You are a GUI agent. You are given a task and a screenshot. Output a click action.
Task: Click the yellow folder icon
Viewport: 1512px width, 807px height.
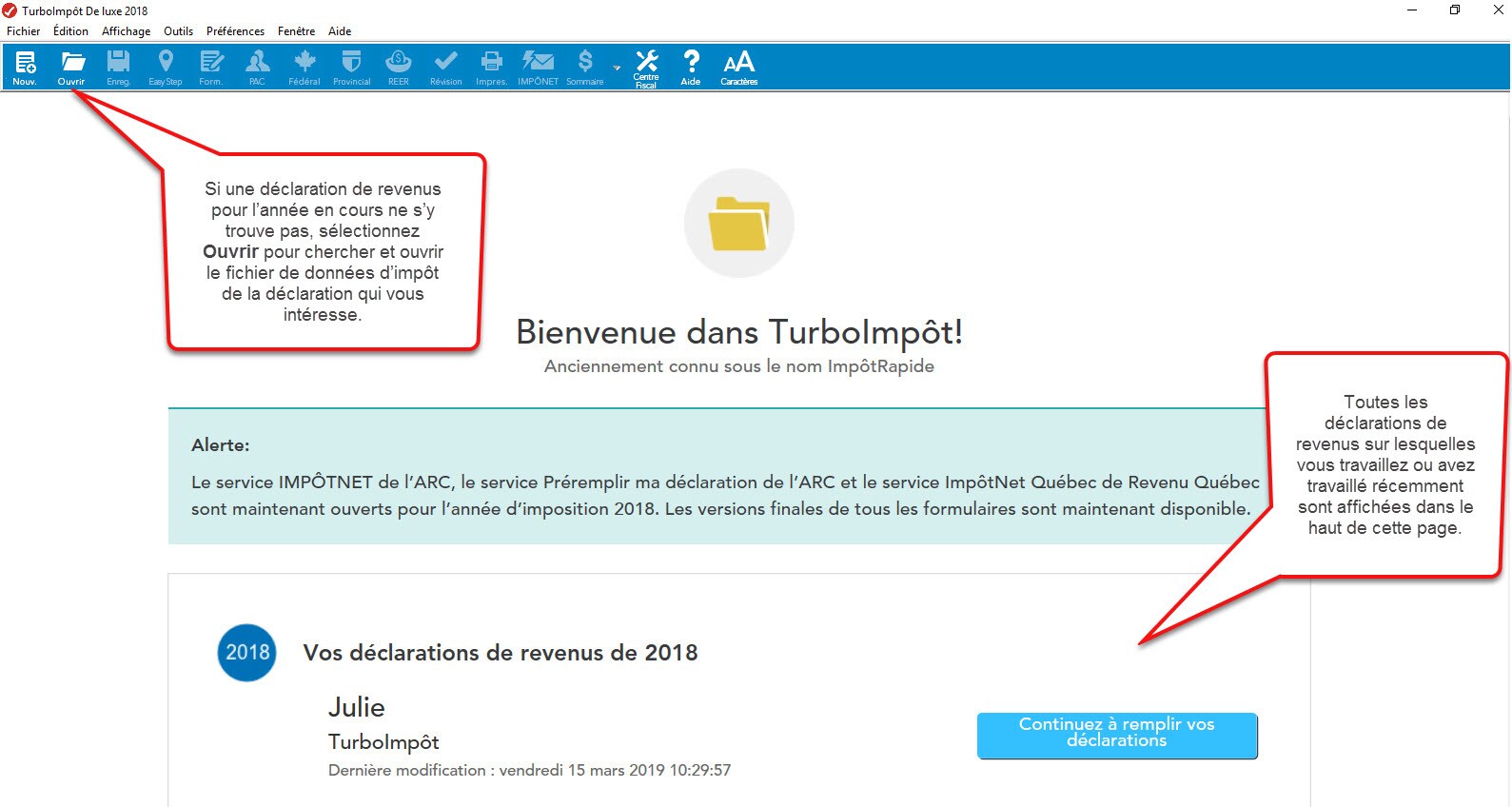tap(739, 224)
